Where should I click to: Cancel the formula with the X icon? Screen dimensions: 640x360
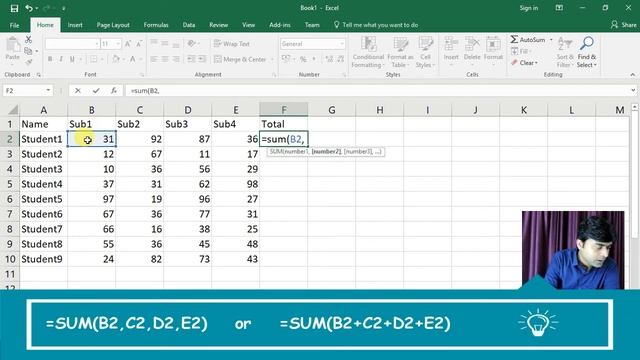pyautogui.click(x=78, y=91)
